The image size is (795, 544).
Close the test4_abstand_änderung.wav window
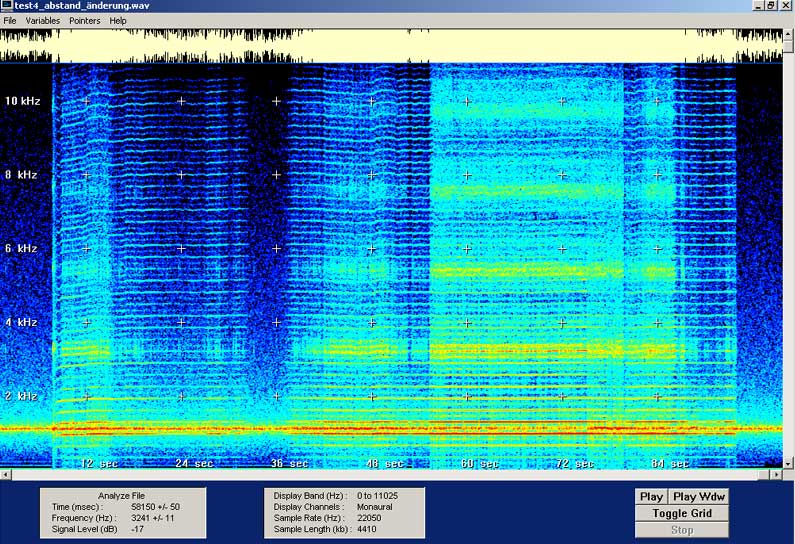pos(785,6)
